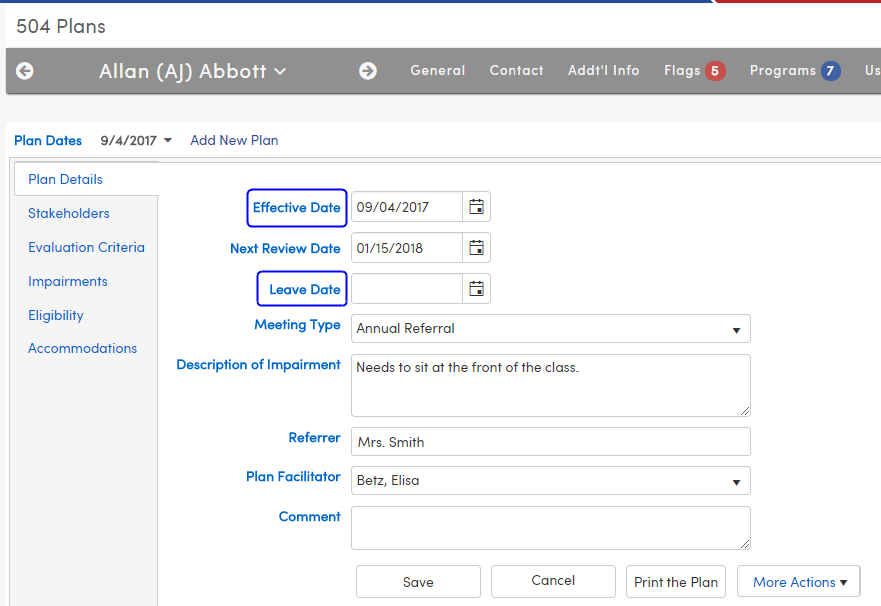Screen dimensions: 881x606
Task: Expand the Allan (AJ) Abbott student selector
Action: [x=192, y=70]
